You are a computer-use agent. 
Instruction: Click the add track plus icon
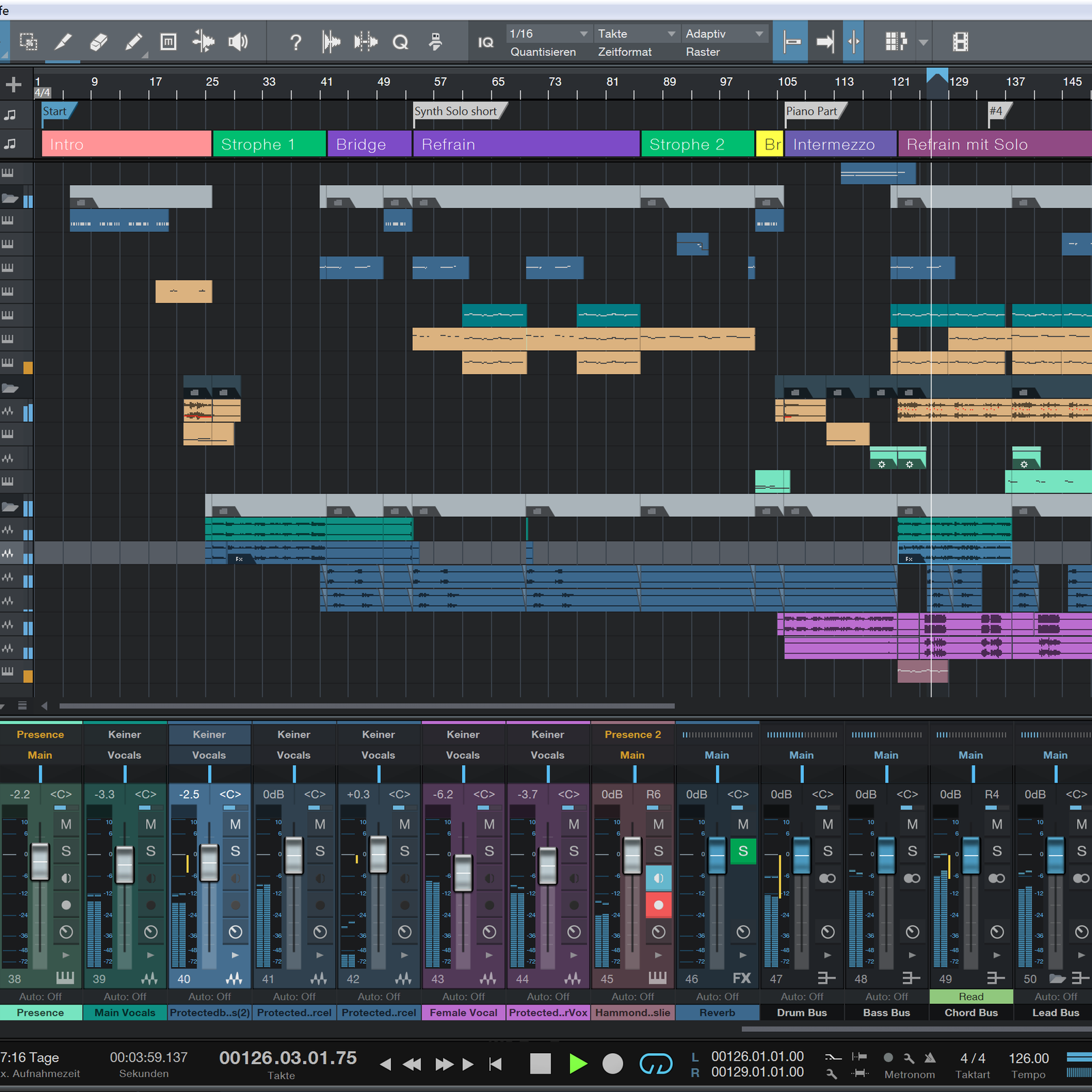[x=13, y=85]
